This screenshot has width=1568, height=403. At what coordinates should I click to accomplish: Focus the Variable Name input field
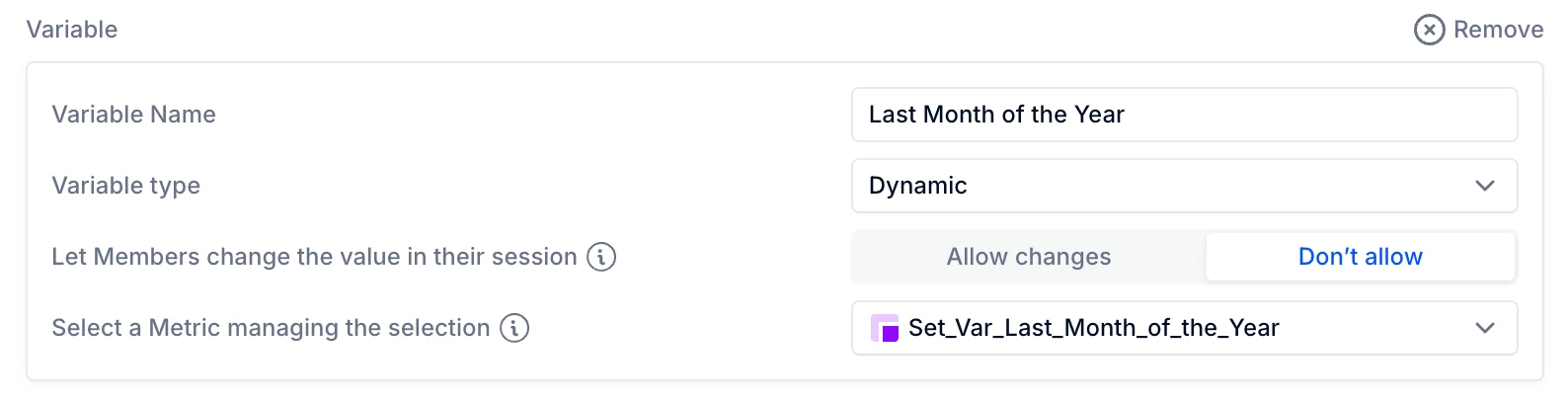pos(1184,115)
